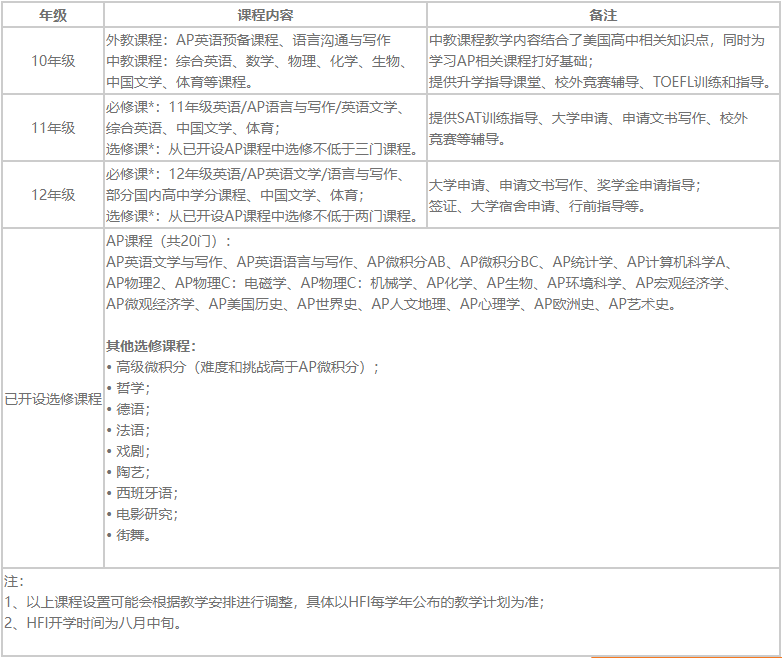The width and height of the screenshot is (782, 658).
Task: Click the 已开设选修课程 row label
Action: point(53,398)
